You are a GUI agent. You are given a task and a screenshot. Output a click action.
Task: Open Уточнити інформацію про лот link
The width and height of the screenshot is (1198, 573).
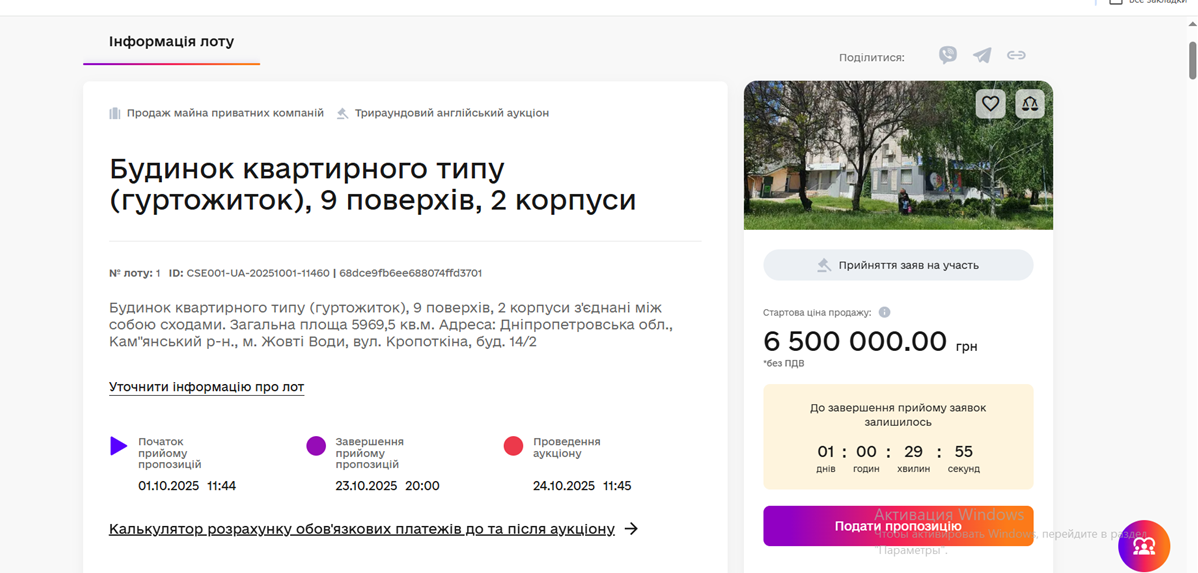pyautogui.click(x=206, y=387)
